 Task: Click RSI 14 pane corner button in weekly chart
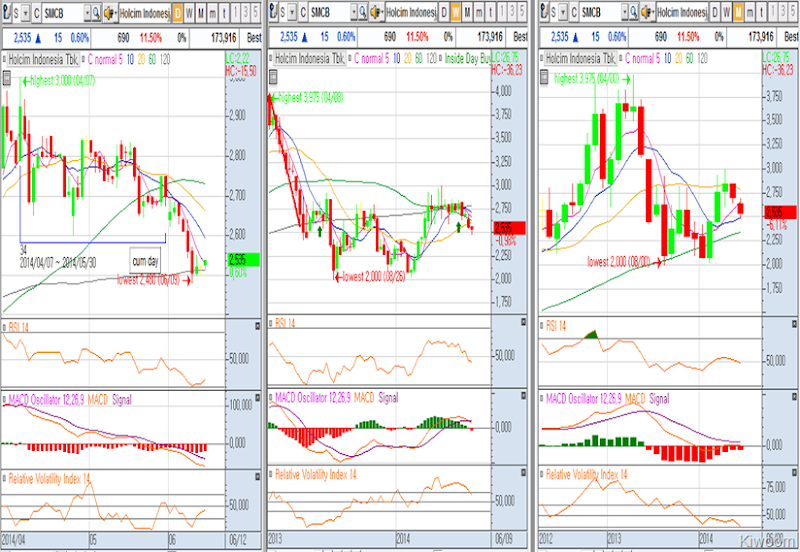[523, 322]
